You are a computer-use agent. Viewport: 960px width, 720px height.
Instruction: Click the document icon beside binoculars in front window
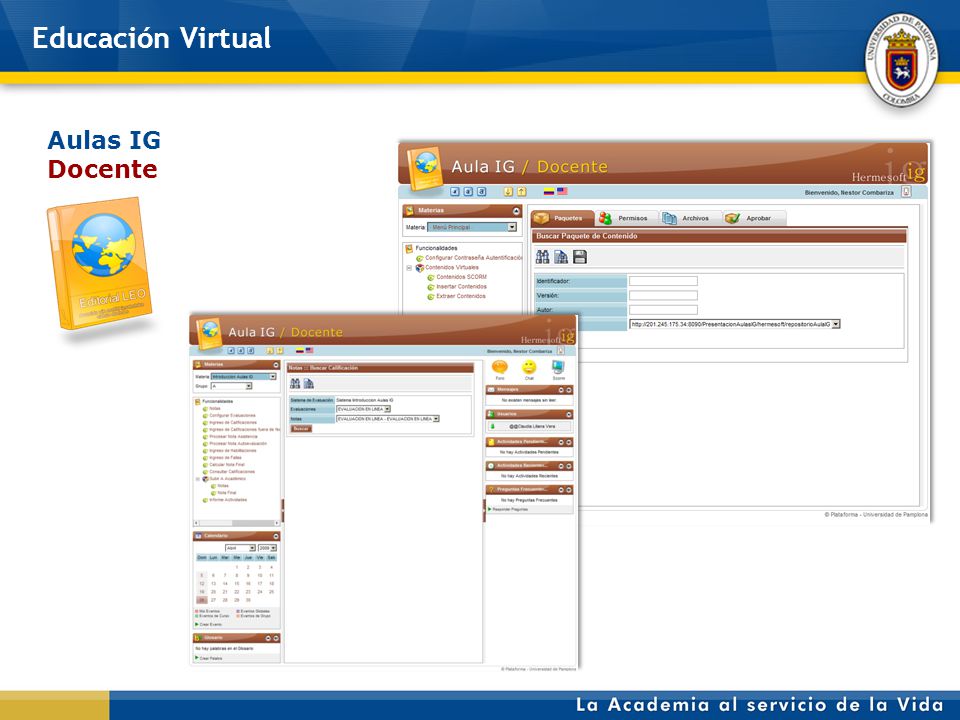[309, 383]
